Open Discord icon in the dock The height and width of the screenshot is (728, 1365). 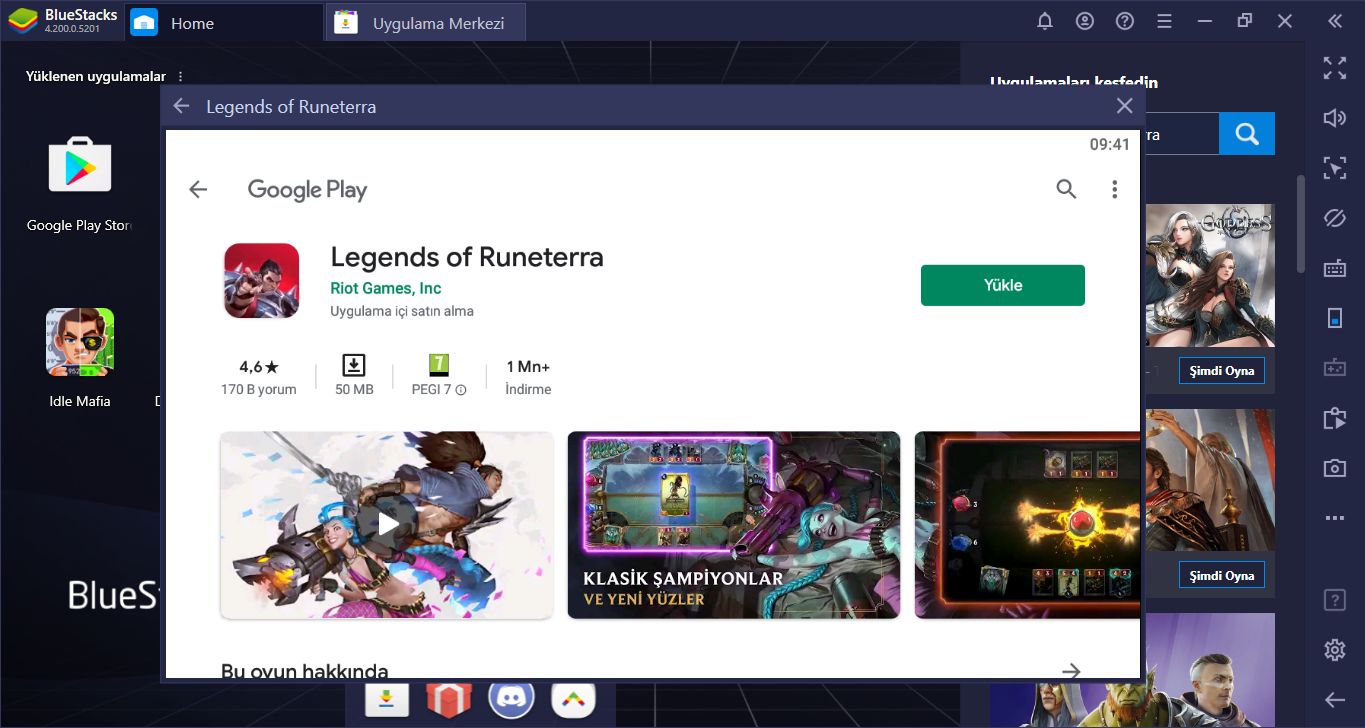click(x=511, y=699)
